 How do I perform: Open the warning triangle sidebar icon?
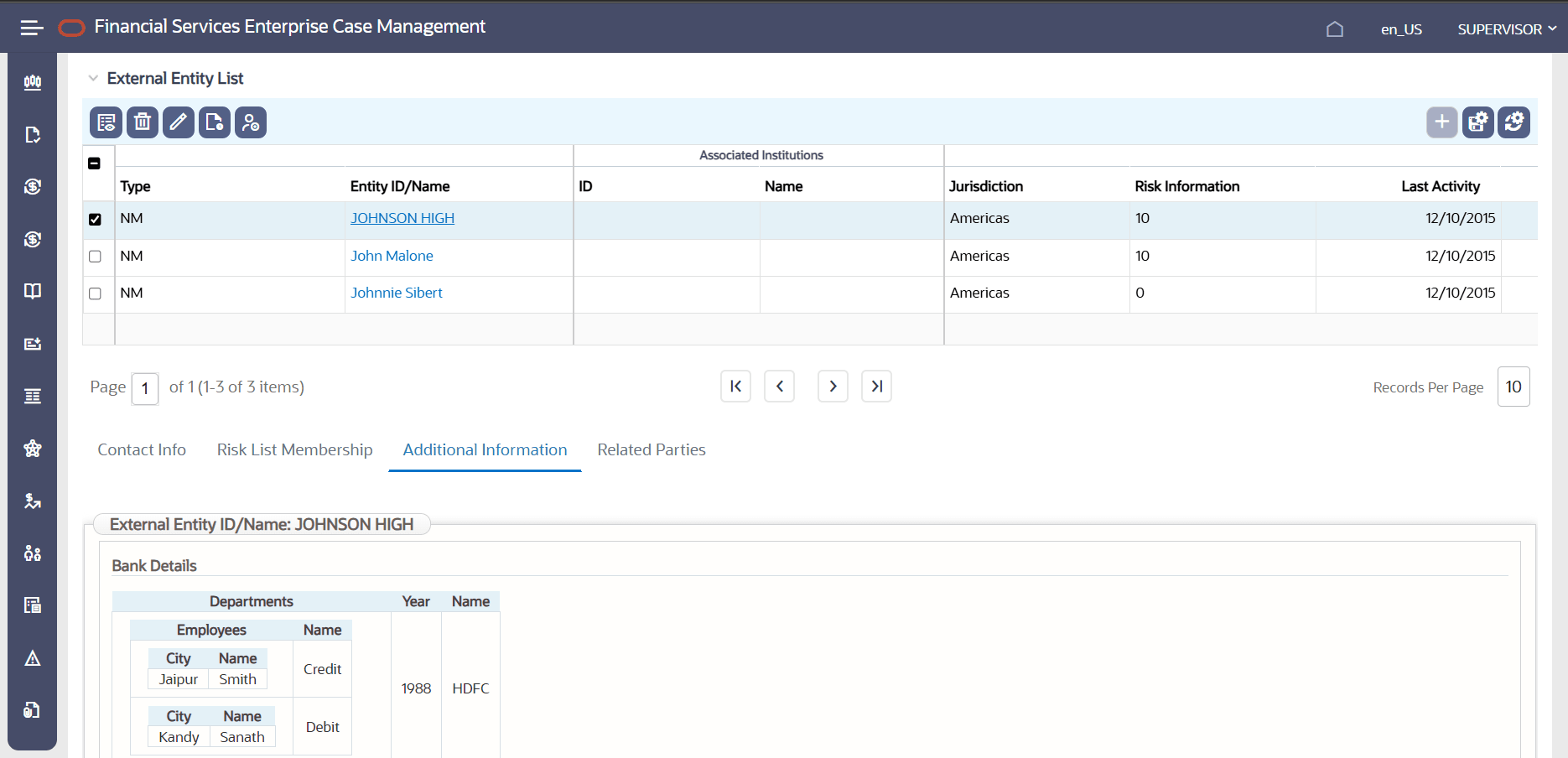[x=33, y=658]
